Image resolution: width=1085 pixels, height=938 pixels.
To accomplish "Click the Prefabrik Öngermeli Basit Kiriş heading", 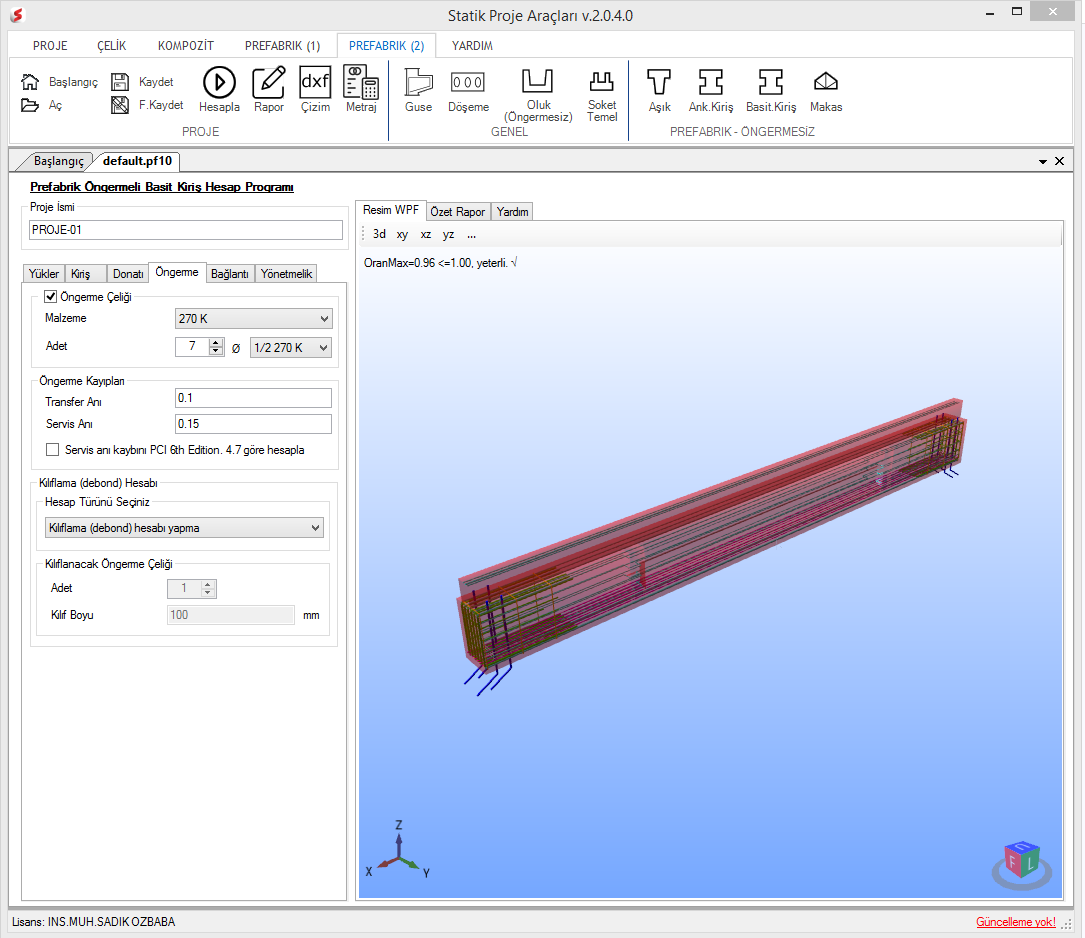I will coord(162,187).
